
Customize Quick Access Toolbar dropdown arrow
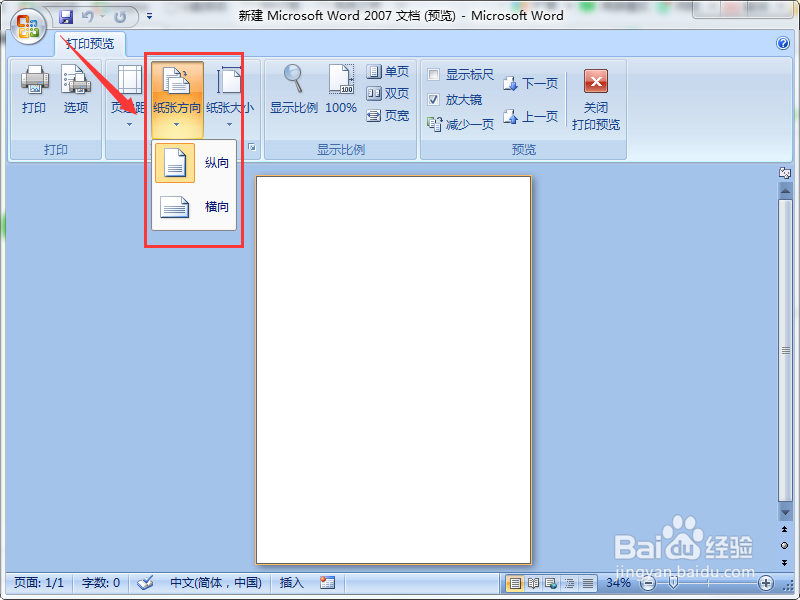pyautogui.click(x=149, y=17)
